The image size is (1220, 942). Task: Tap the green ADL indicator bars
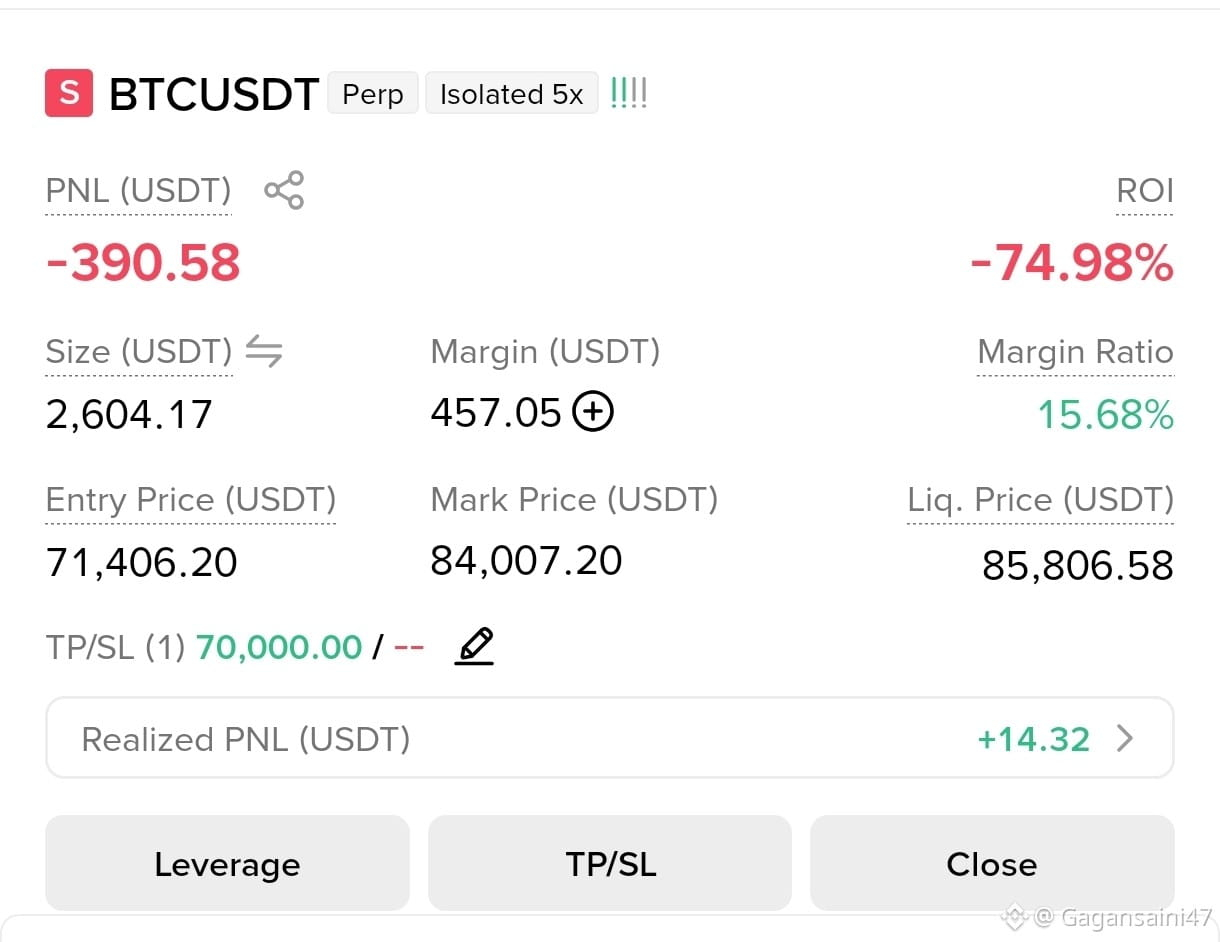(628, 93)
